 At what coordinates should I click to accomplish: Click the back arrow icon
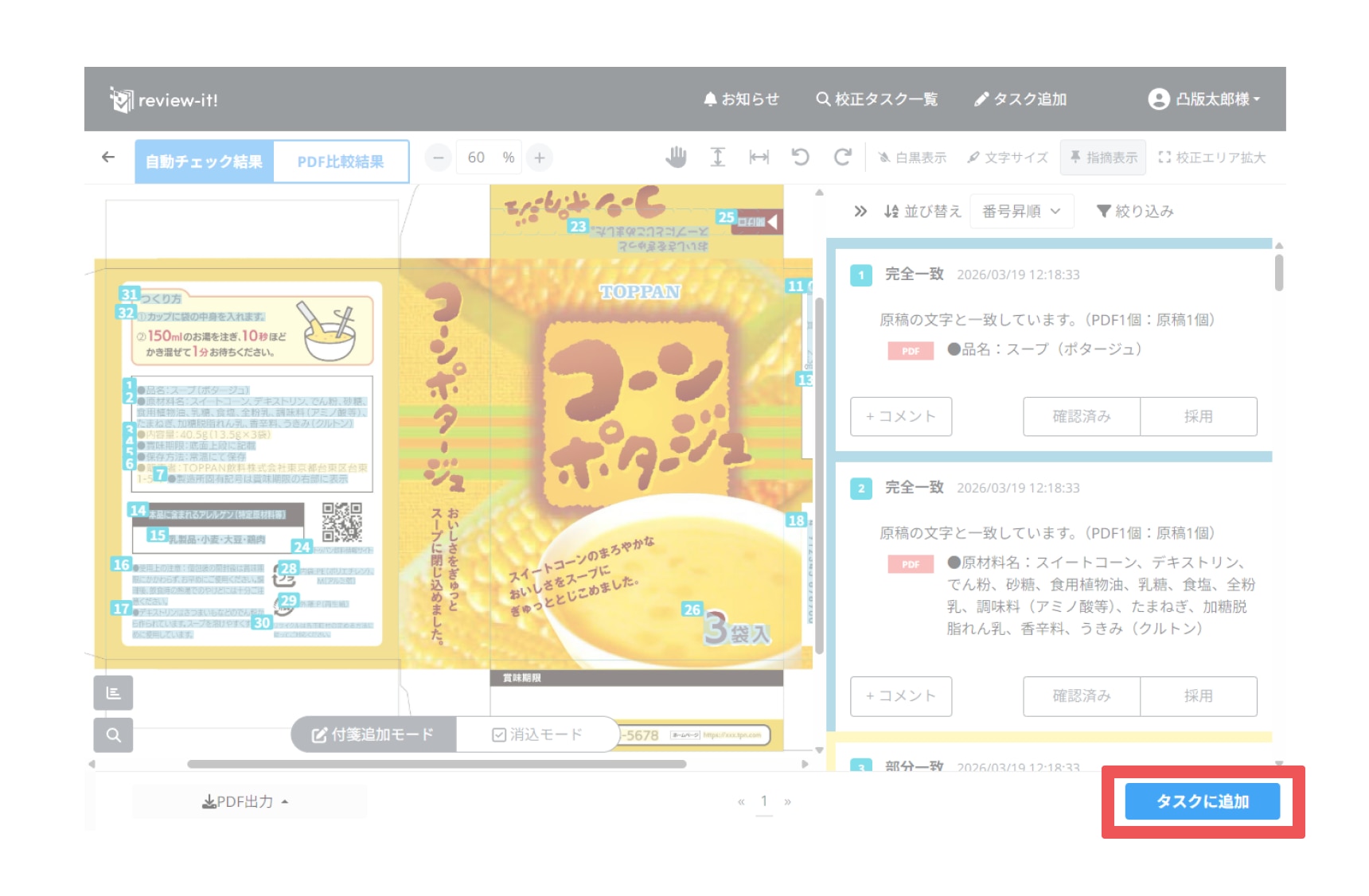coord(108,158)
